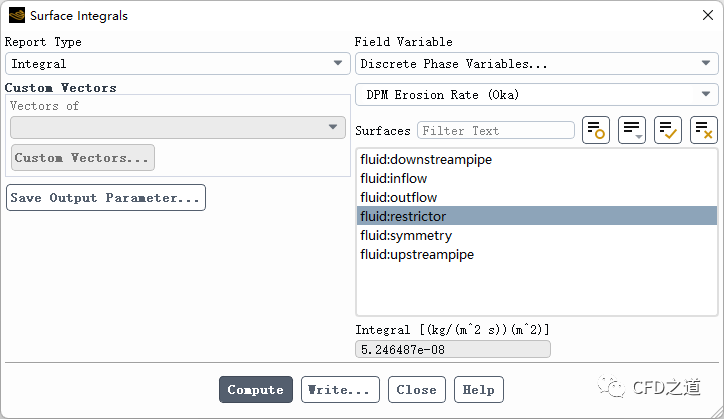Expand the Discrete Phase Variables dropdown

pyautogui.click(x=536, y=64)
